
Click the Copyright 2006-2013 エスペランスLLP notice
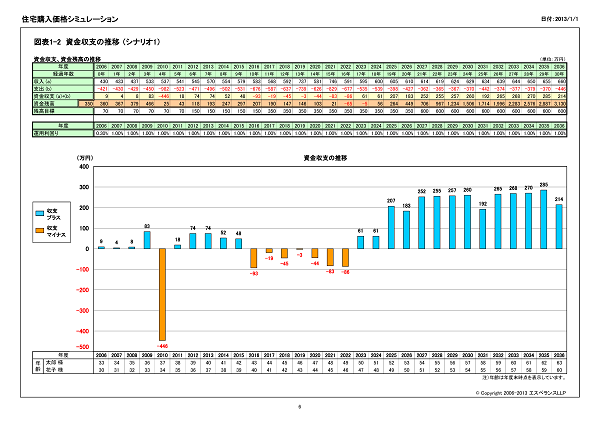[x=521, y=393]
